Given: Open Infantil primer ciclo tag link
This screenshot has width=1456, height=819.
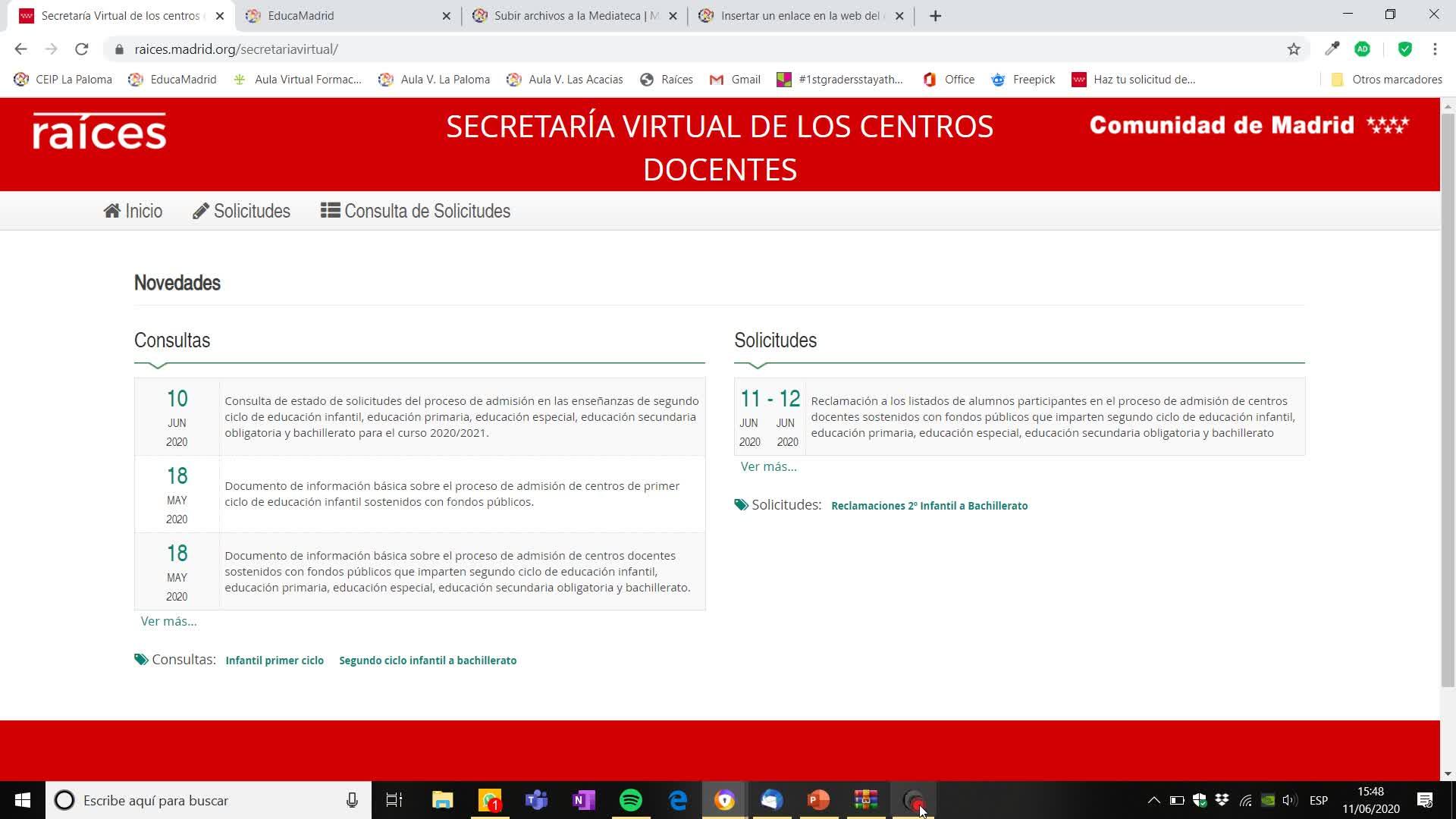Looking at the screenshot, I should [x=275, y=661].
